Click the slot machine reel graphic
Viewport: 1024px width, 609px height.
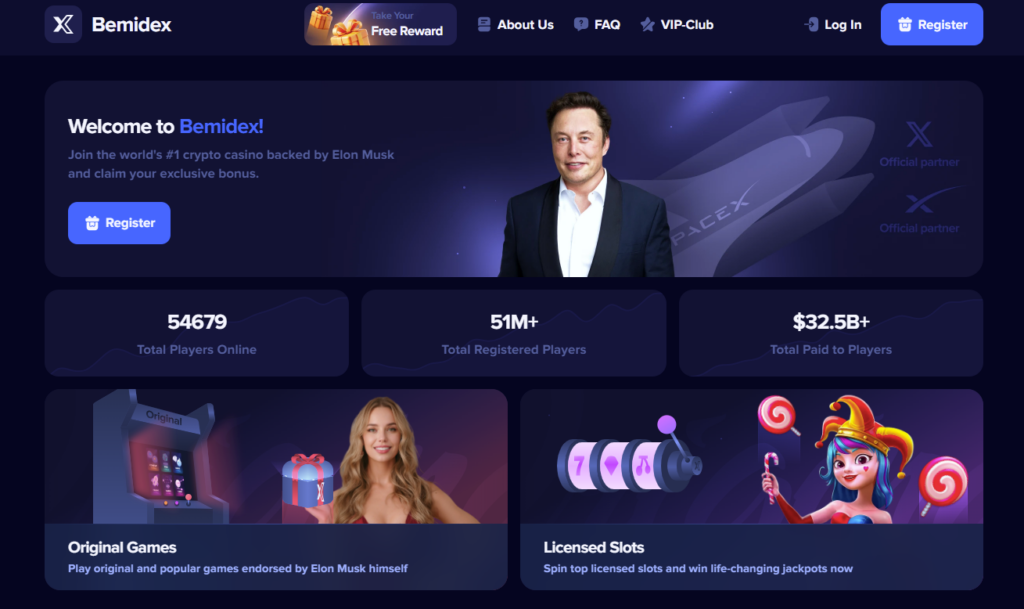pos(628,459)
